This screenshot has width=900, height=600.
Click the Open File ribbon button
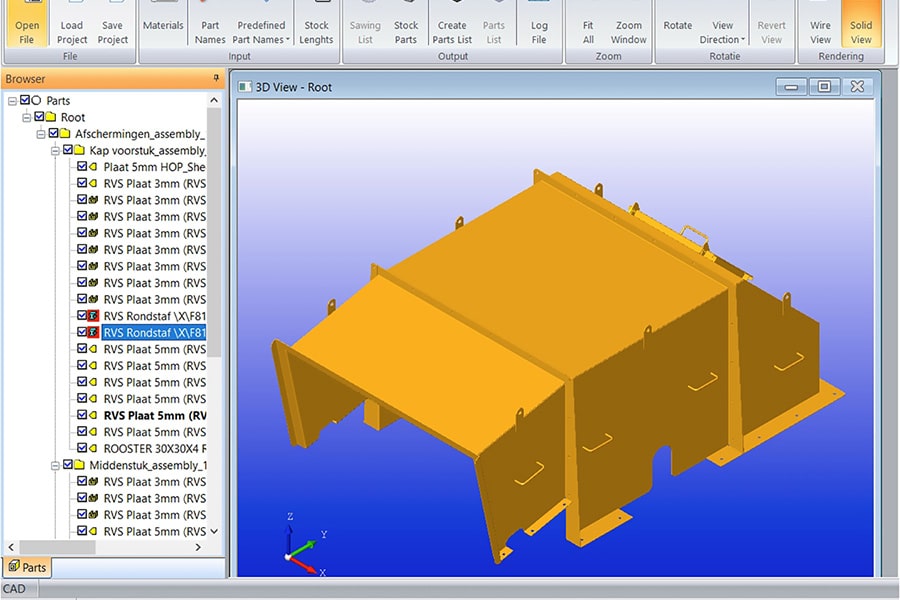[x=26, y=23]
